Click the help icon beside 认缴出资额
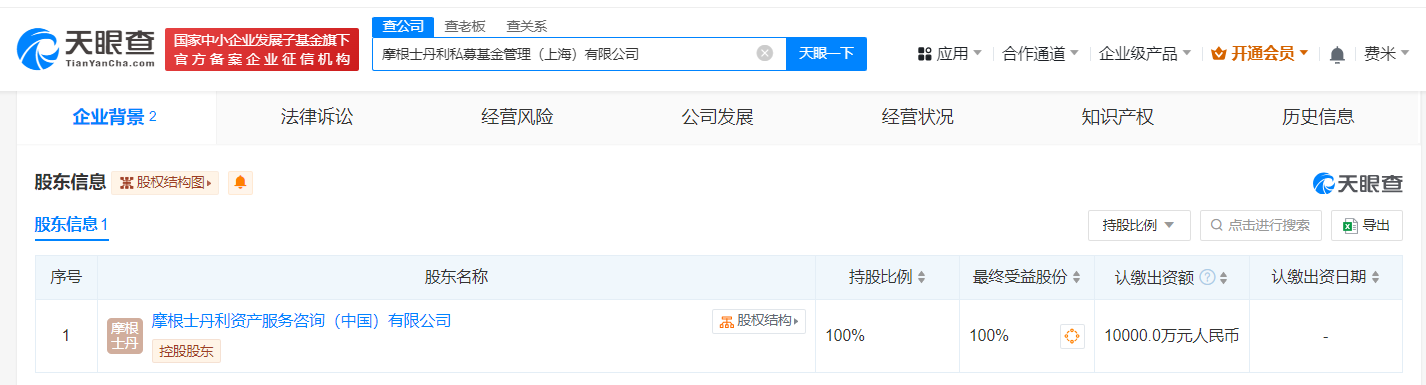Viewport: 1426px width, 385px height. pos(1207,277)
